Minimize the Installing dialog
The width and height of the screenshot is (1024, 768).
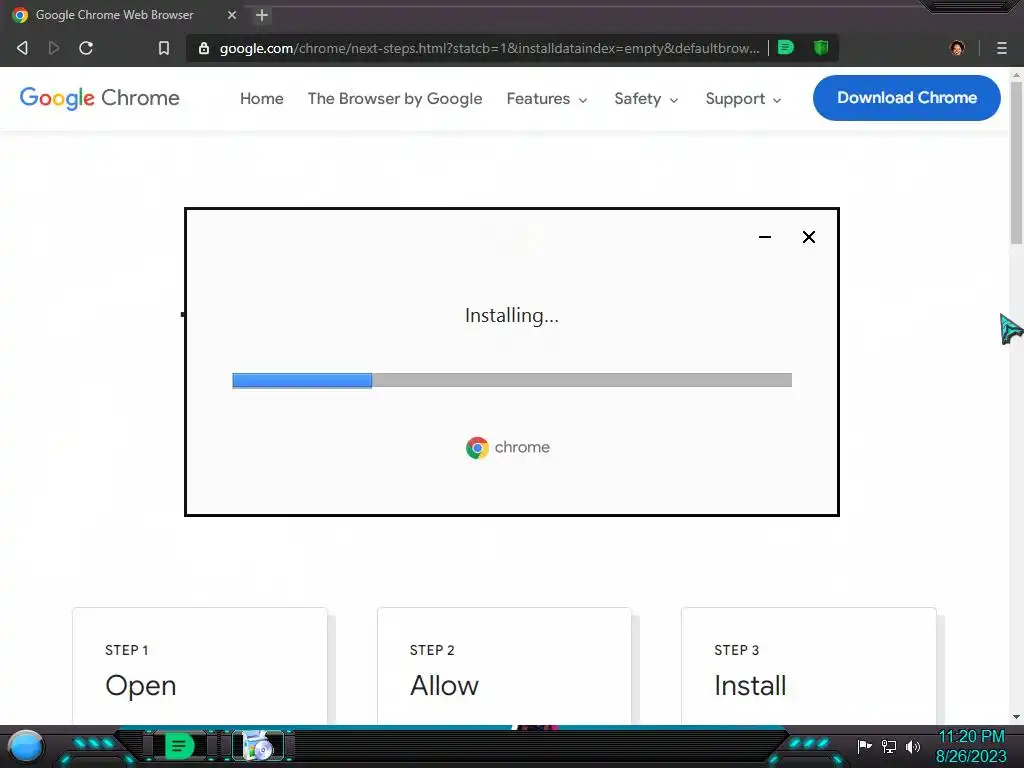[x=765, y=237]
